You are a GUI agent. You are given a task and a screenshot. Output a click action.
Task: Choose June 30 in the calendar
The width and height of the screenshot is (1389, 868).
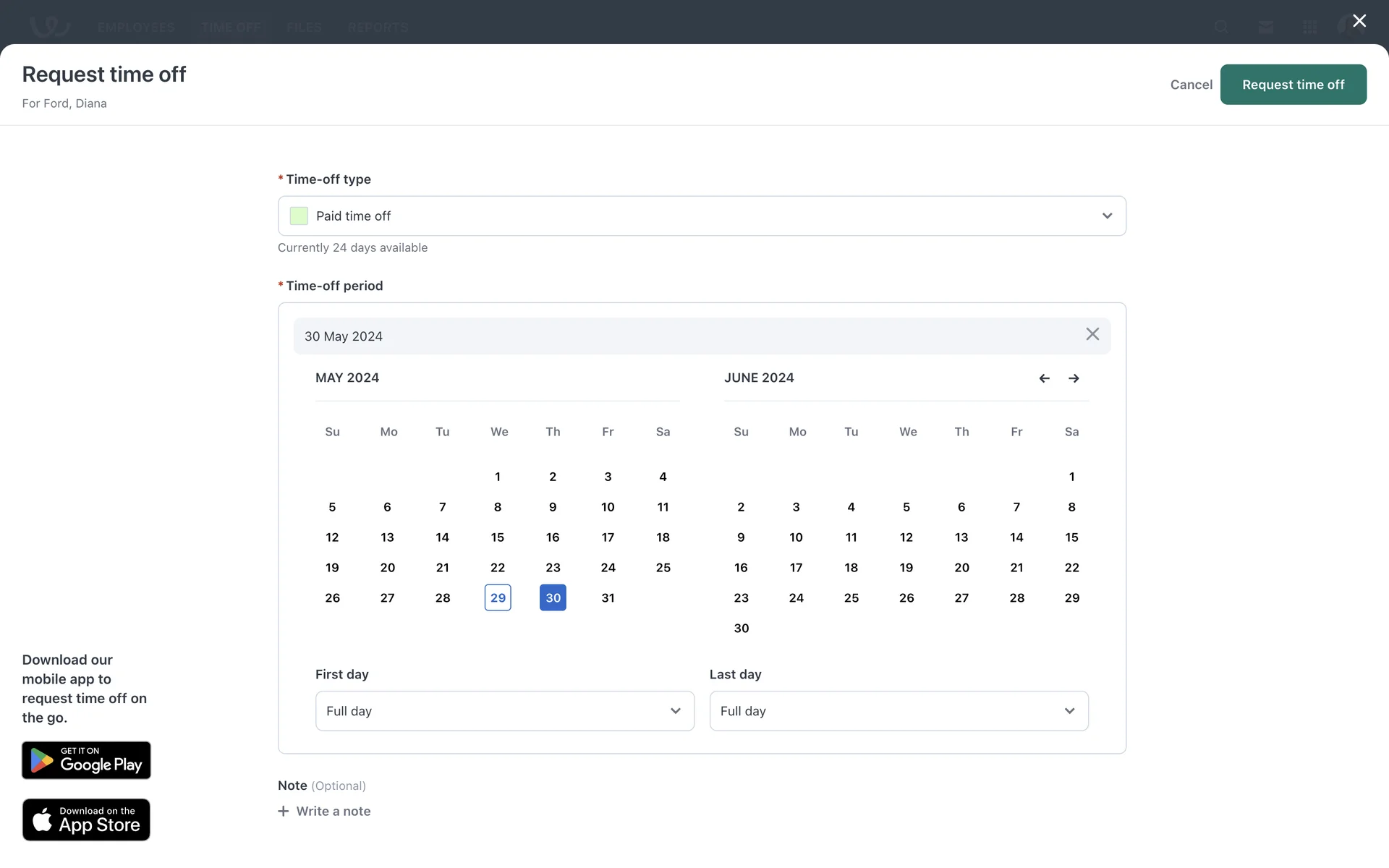[x=741, y=629]
